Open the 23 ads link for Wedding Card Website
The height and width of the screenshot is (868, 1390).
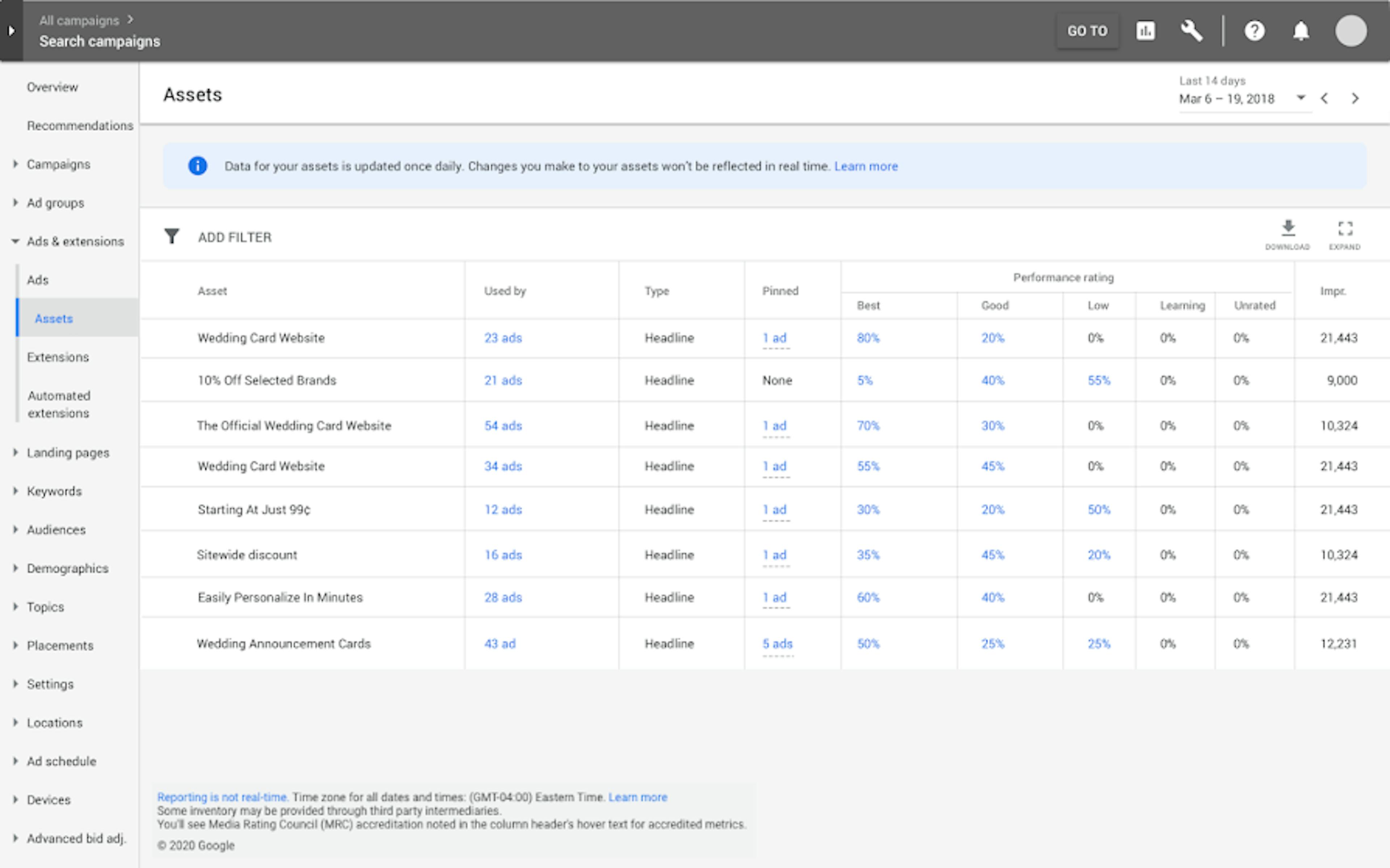click(503, 338)
